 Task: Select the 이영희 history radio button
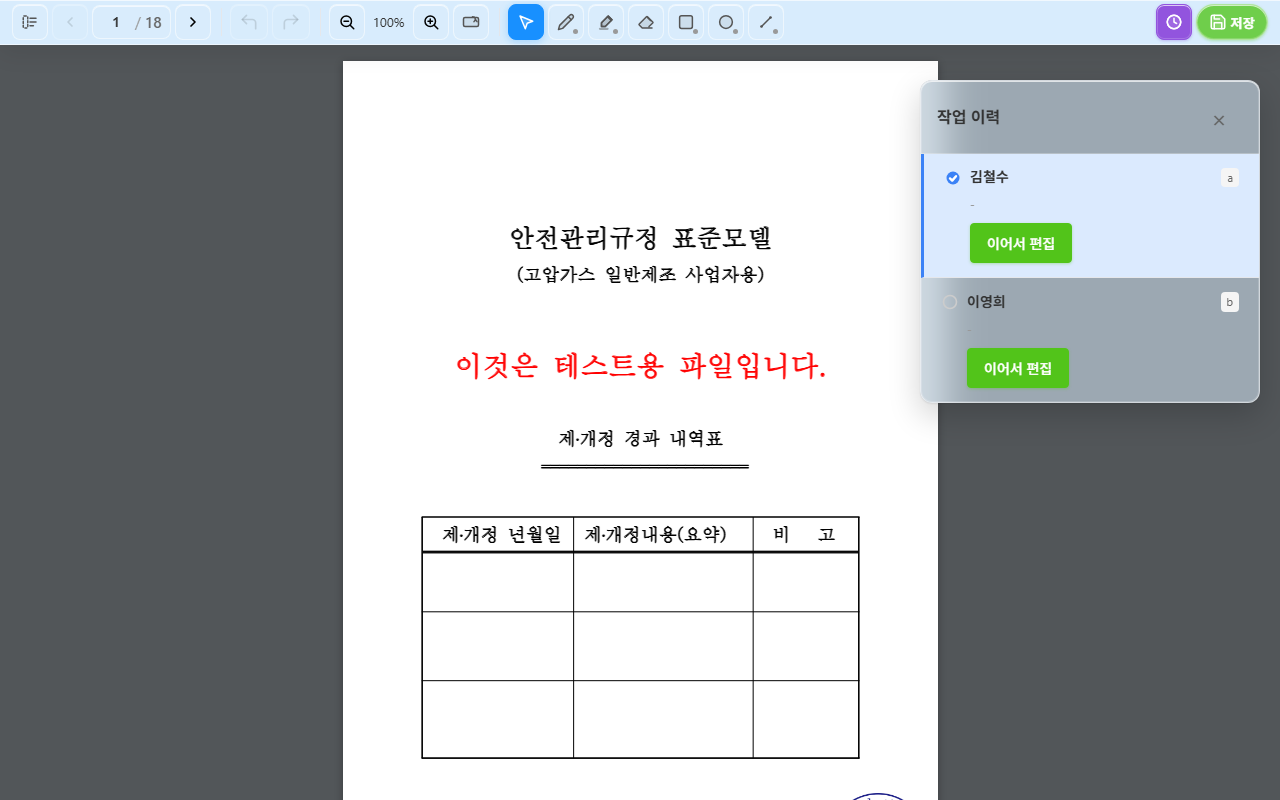pyautogui.click(x=950, y=302)
